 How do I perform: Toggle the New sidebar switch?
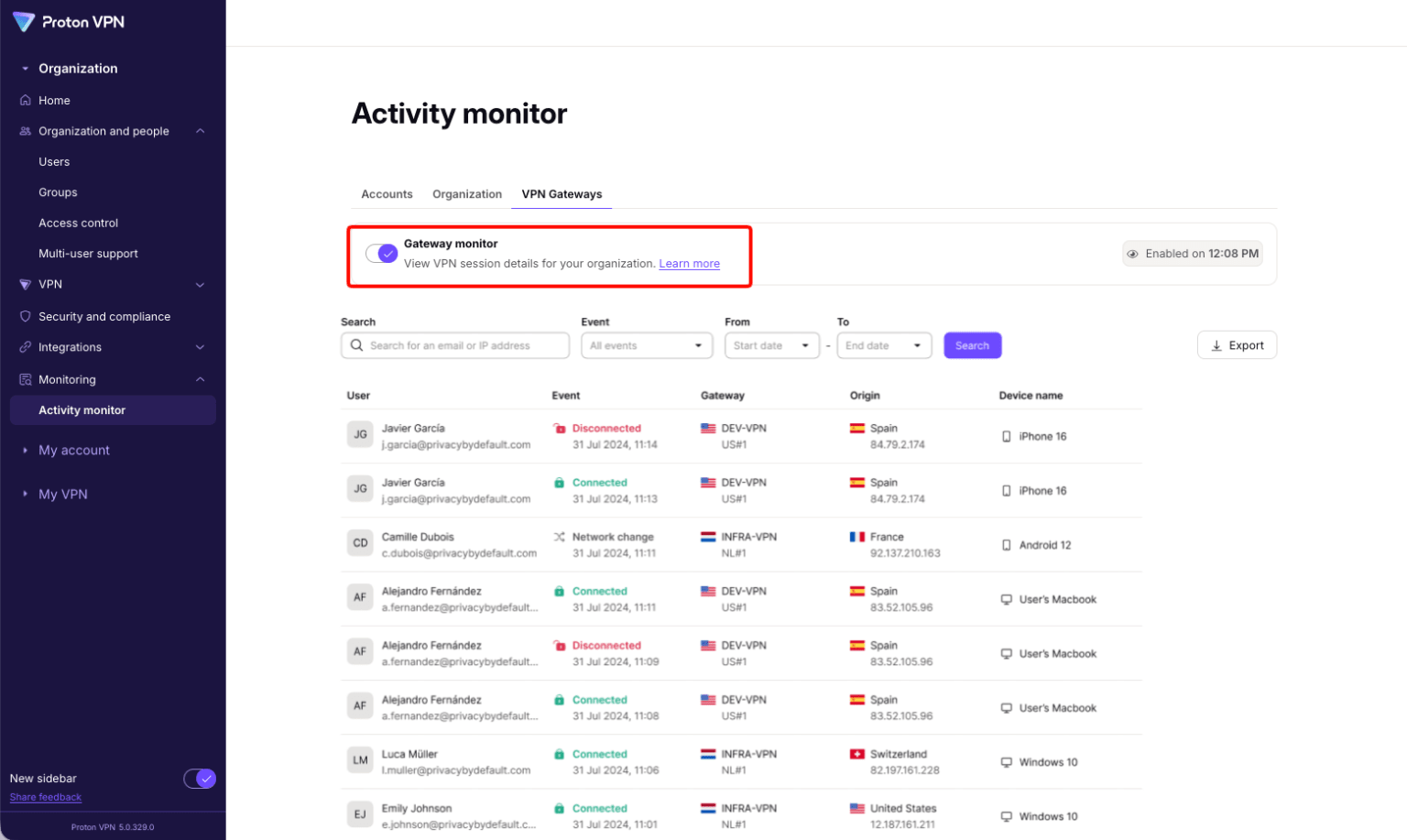coord(200,779)
